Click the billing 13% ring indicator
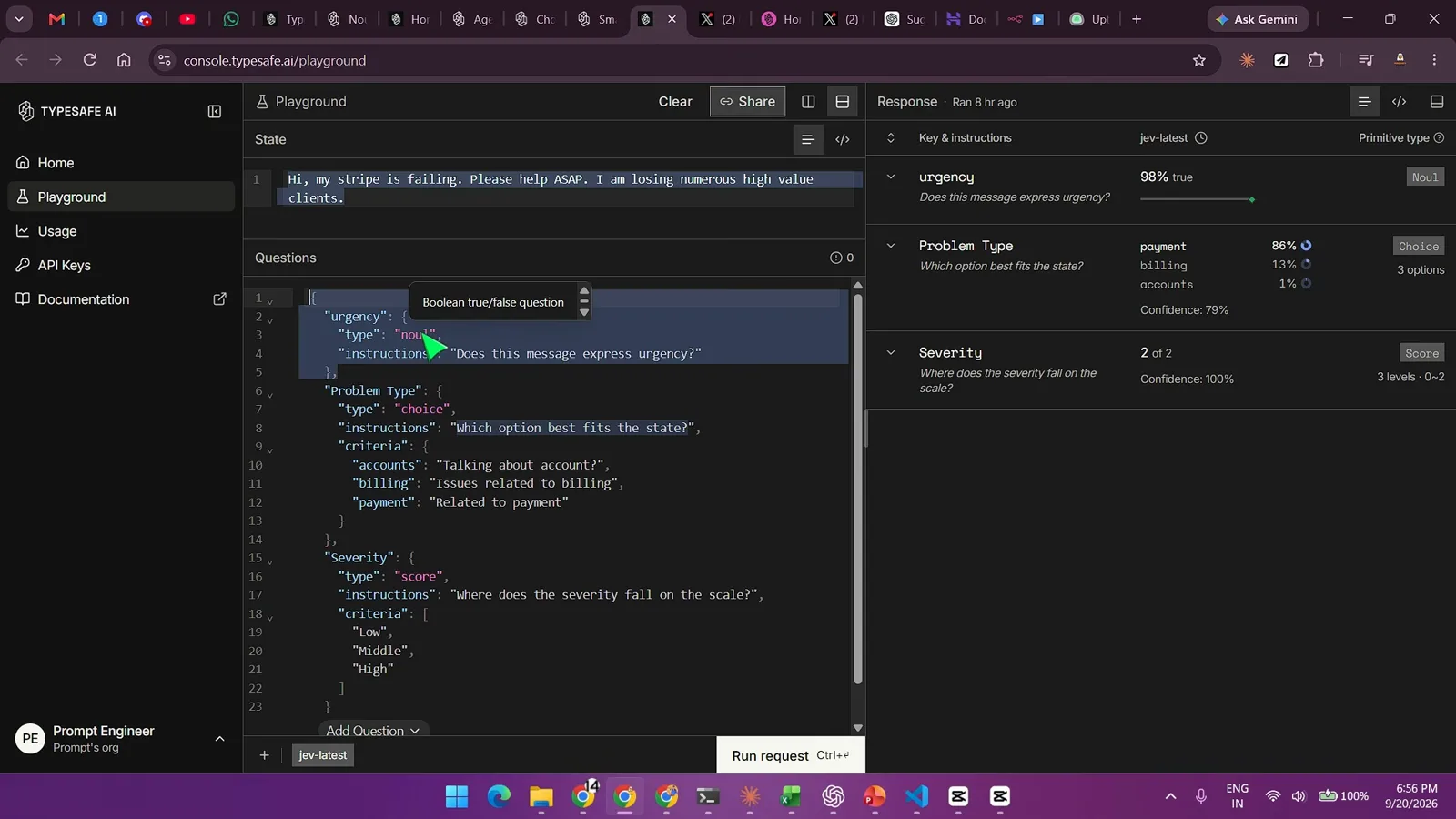1456x819 pixels. 1306,265
